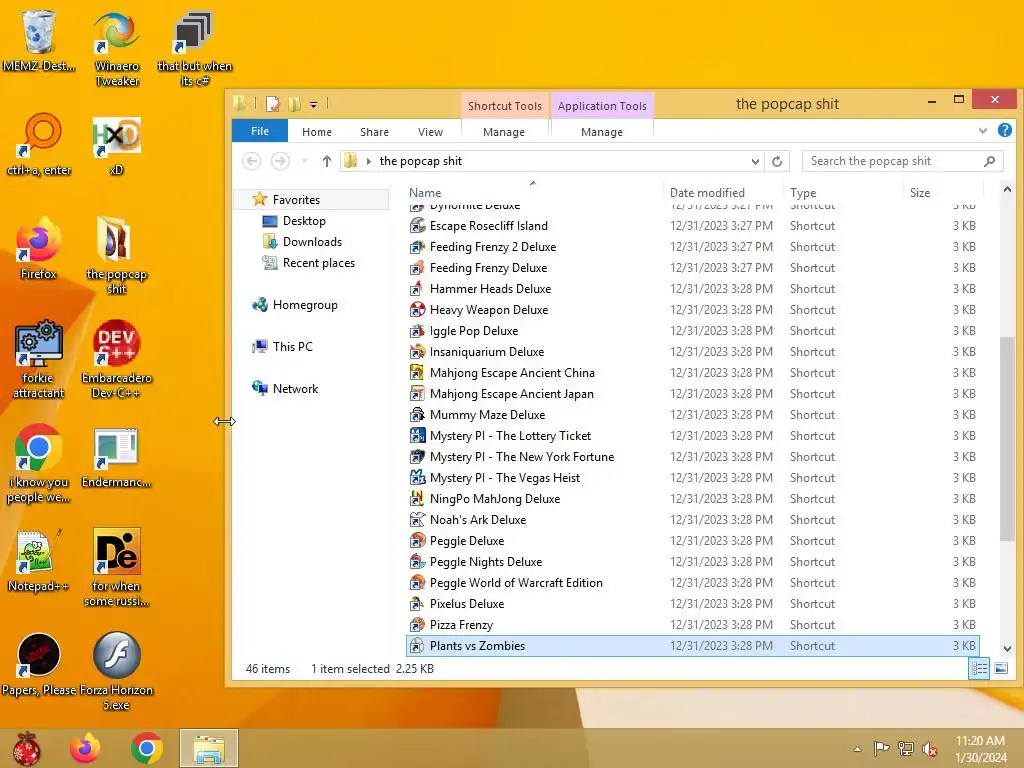Click the Heavy Weapon Deluxe shortcut icon
1024x768 pixels.
pyautogui.click(x=417, y=310)
